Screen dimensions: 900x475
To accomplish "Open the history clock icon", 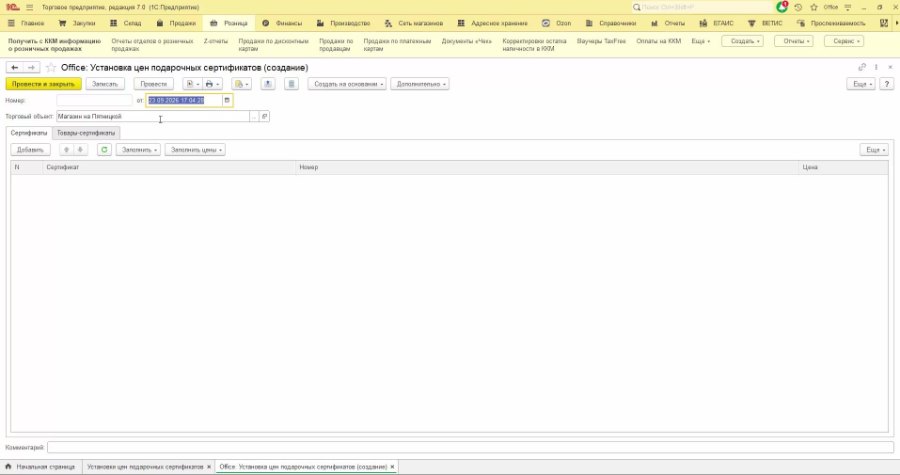I will (798, 7).
